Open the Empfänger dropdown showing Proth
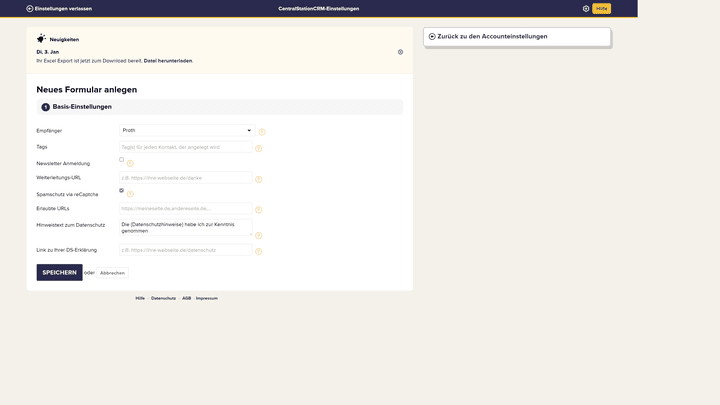This screenshot has height=405, width=720. tap(187, 130)
